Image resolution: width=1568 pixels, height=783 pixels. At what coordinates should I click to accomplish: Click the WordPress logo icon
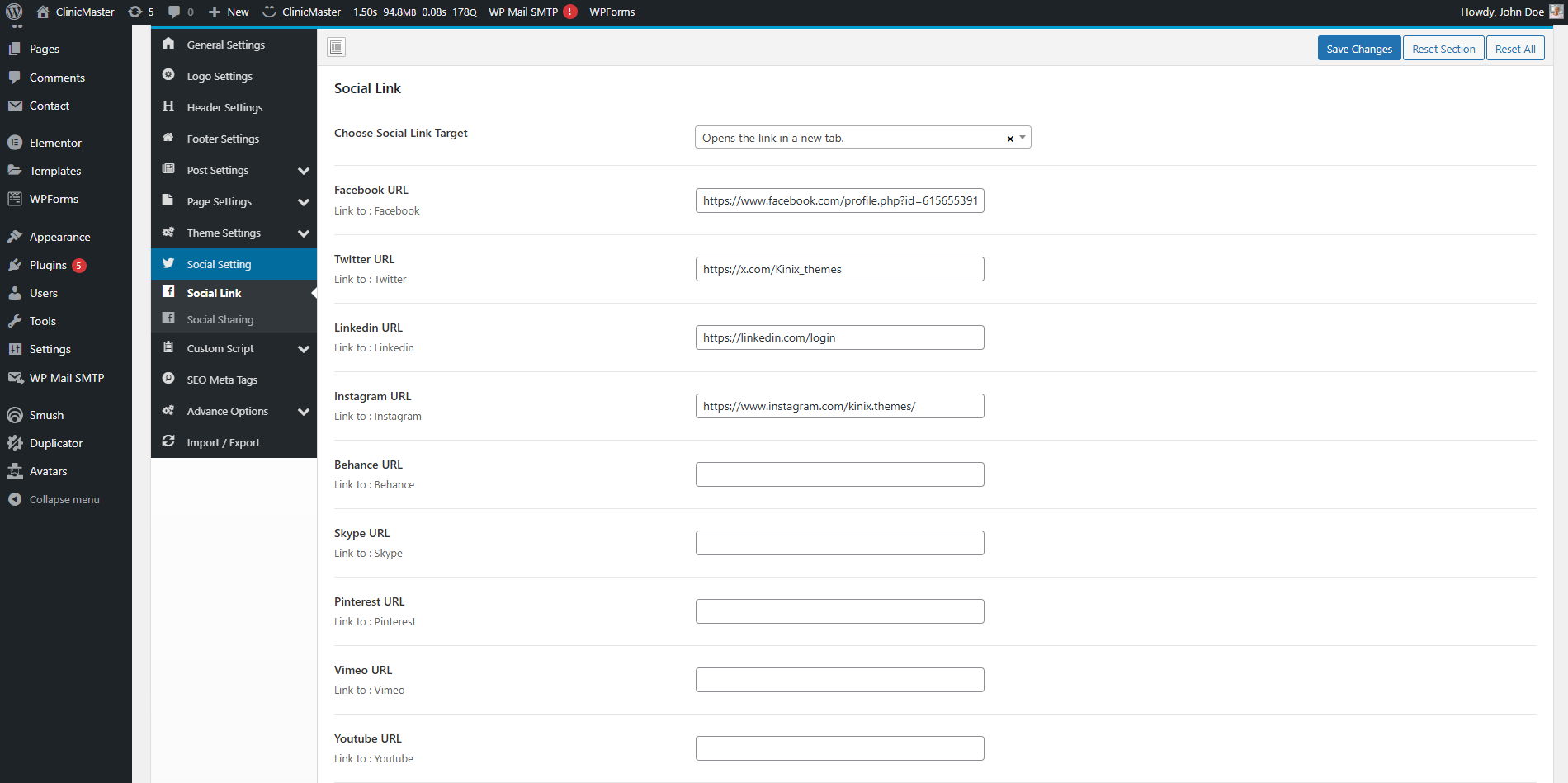pyautogui.click(x=14, y=12)
